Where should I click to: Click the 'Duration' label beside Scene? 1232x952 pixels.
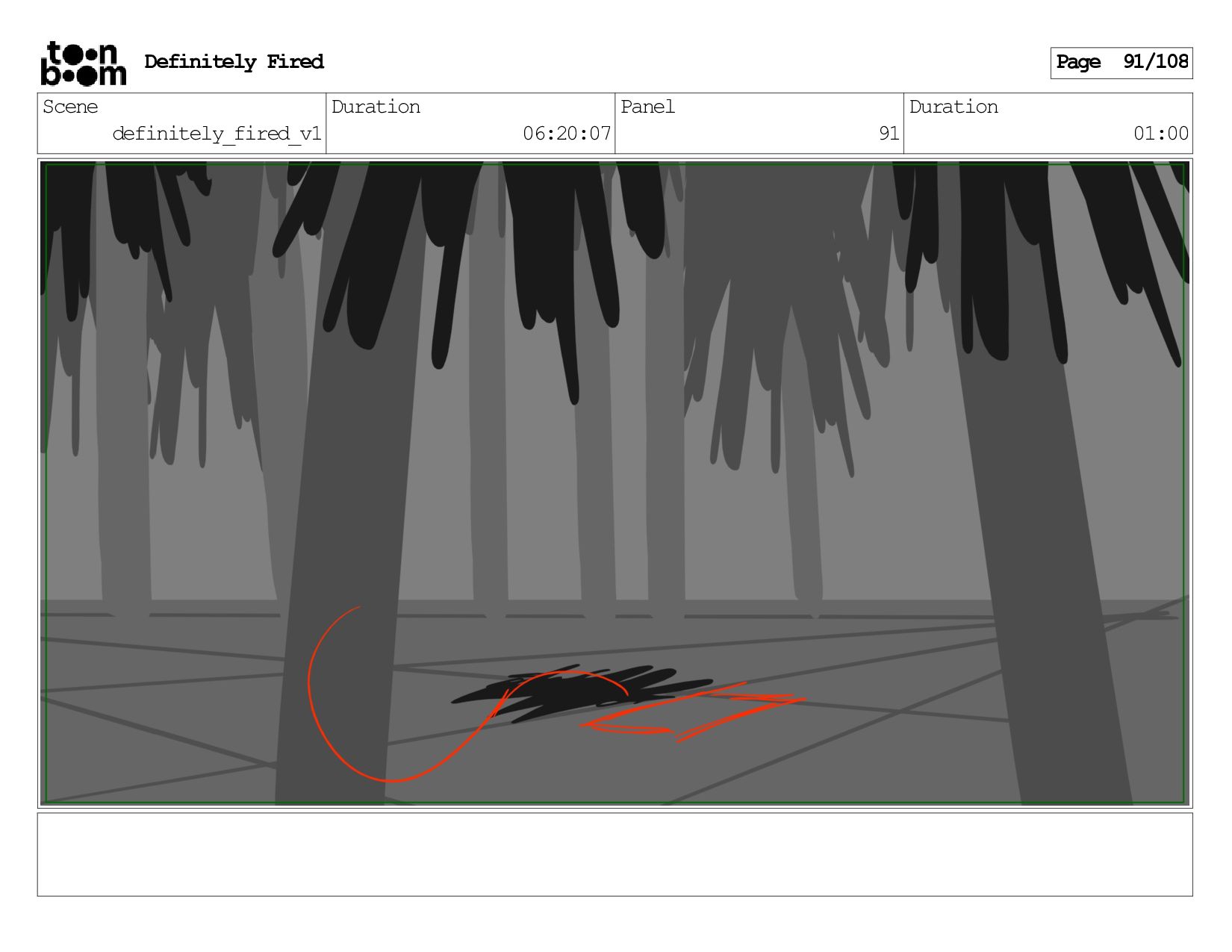pyautogui.click(x=376, y=107)
